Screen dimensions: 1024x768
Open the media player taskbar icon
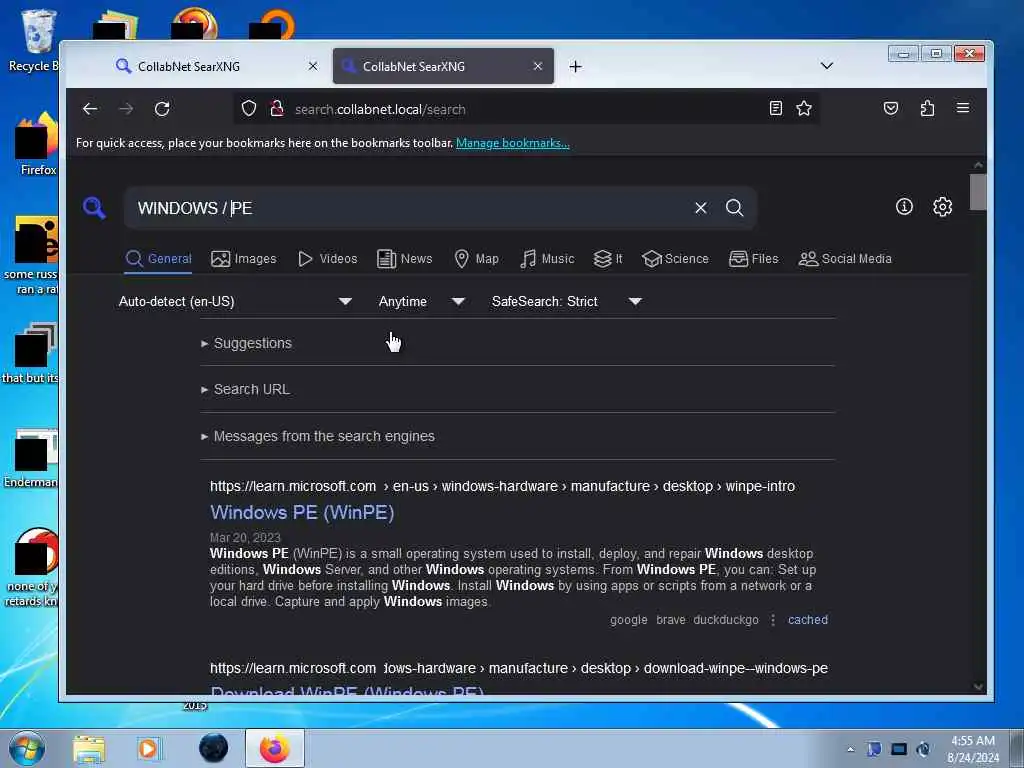point(148,749)
